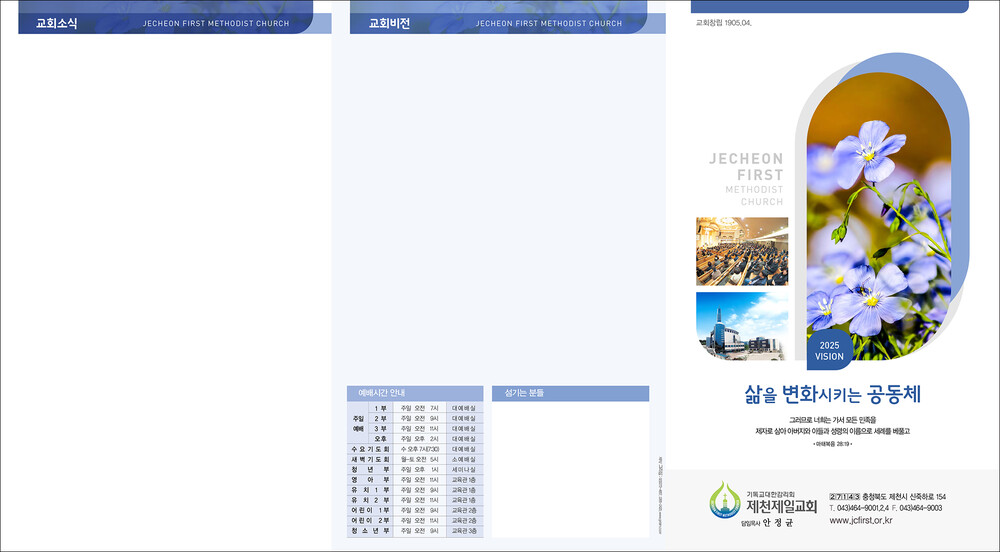This screenshot has width=1000, height=552.
Task: Click the church logo emblem
Action: tap(726, 500)
